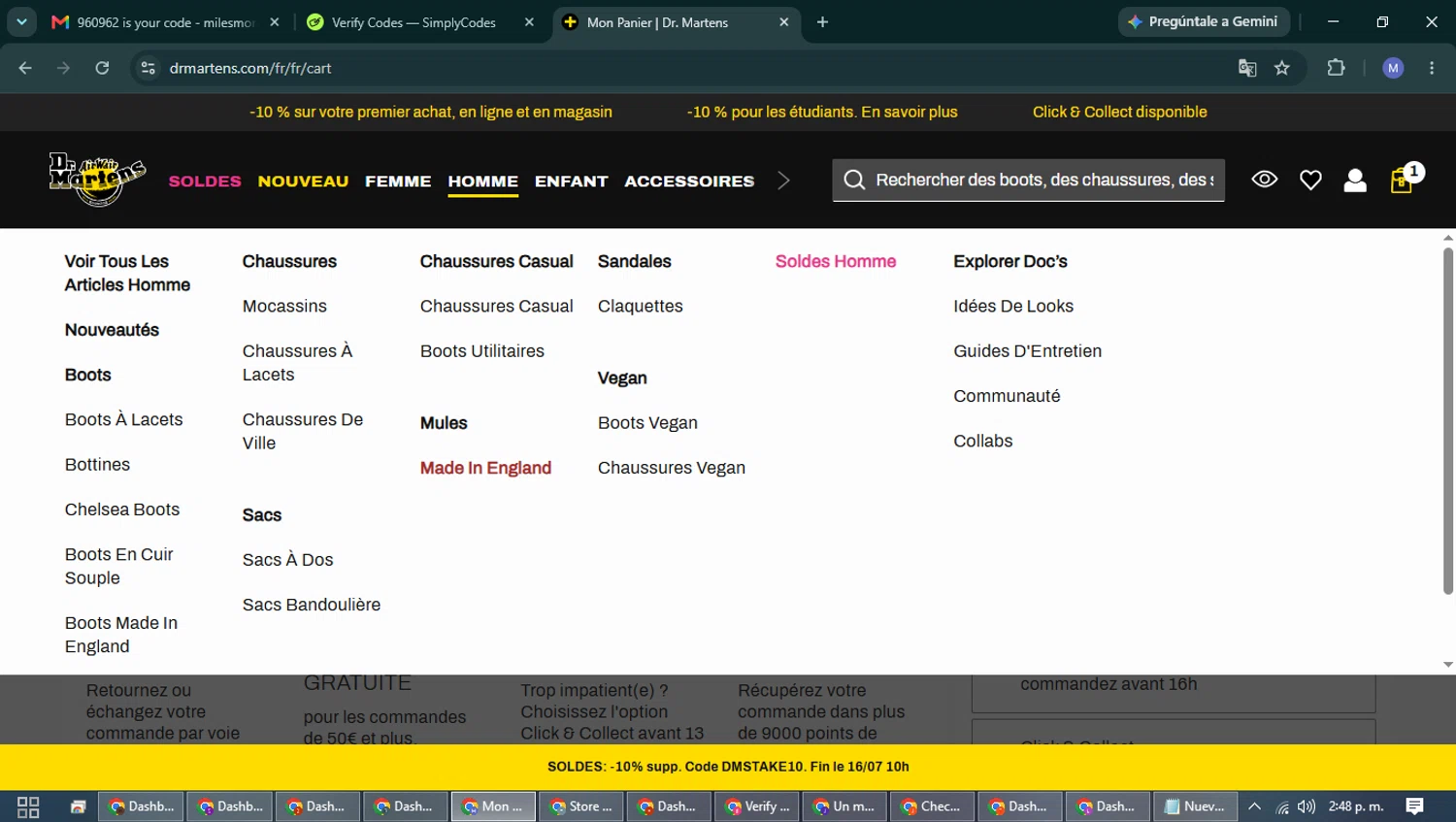
Task: Open the tab search dropdown arrow
Action: click(x=21, y=21)
